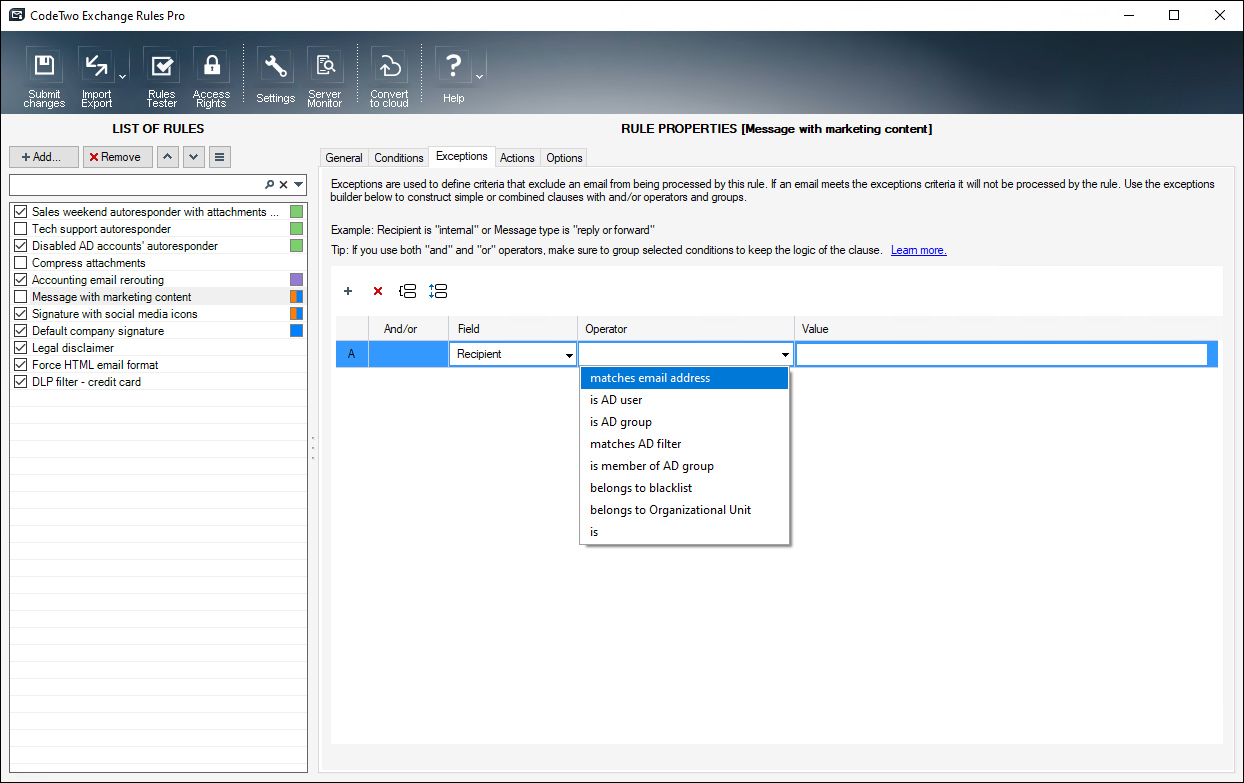Open the rules list options menu button
Screen dimensions: 1244x783
tap(220, 157)
